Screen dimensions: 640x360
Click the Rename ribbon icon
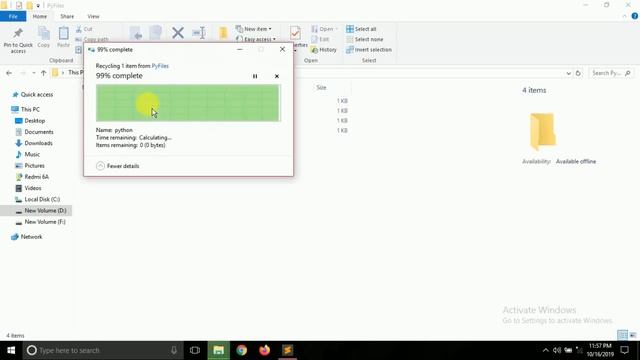pyautogui.click(x=199, y=33)
